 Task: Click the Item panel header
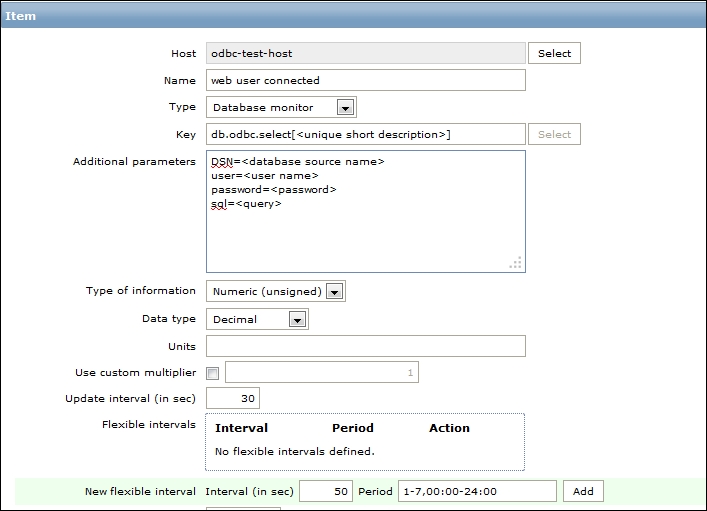(353, 16)
